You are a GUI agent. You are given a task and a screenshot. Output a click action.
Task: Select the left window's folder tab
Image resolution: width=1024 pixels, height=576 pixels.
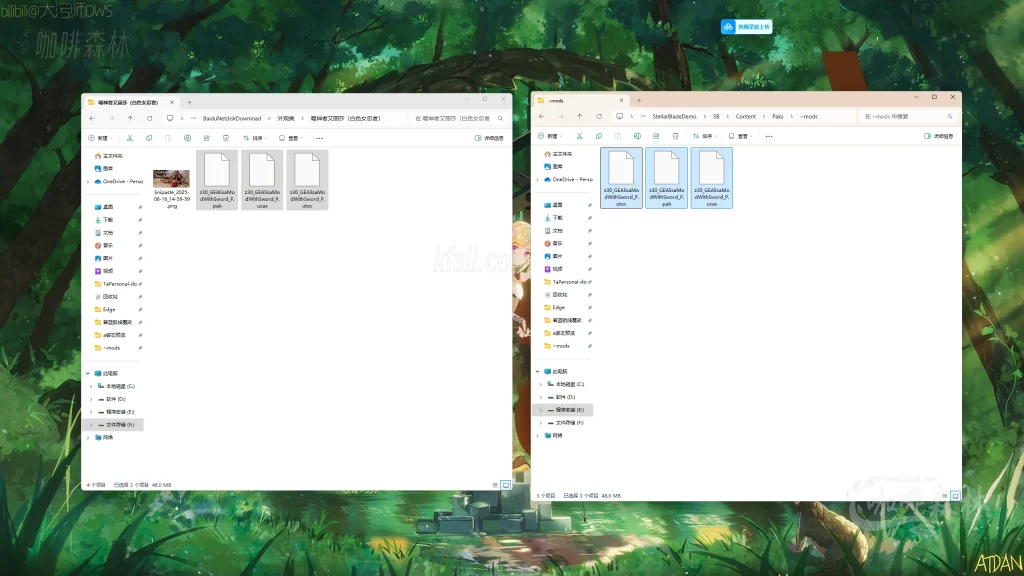[129, 103]
